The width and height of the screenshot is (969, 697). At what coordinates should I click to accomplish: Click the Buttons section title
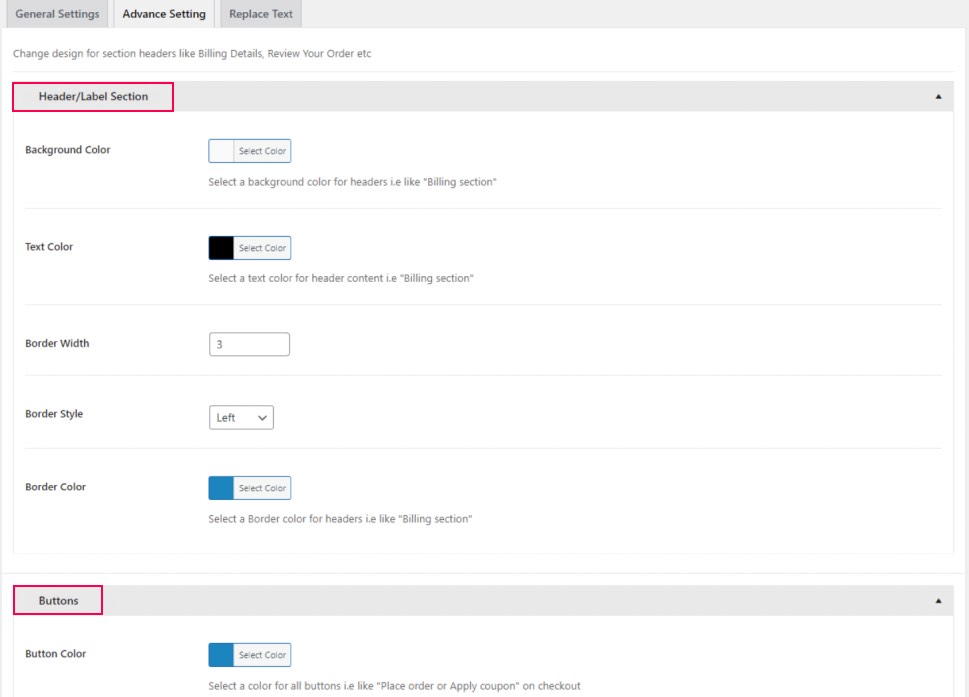click(58, 601)
